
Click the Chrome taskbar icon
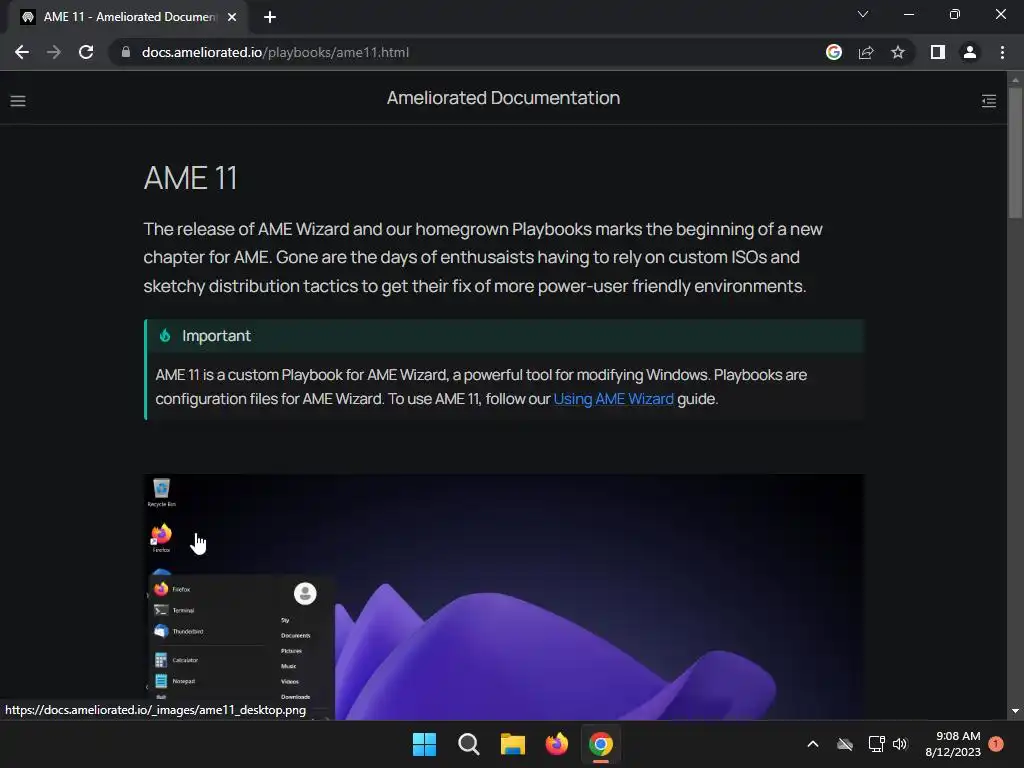(x=601, y=744)
